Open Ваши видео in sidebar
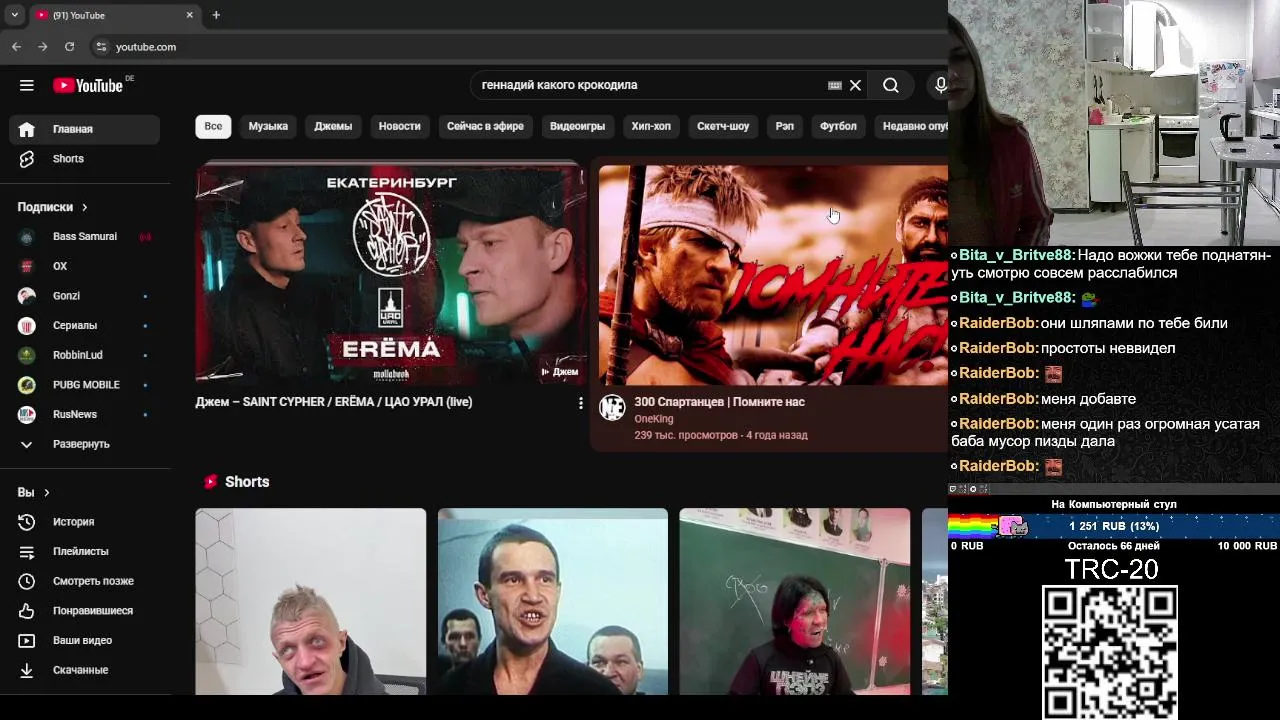Viewport: 1280px width, 720px height. 85,640
